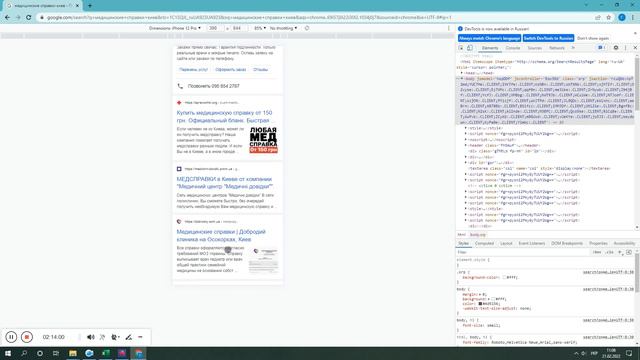Close the DevTools panel
640x360 pixels.
click(635, 48)
